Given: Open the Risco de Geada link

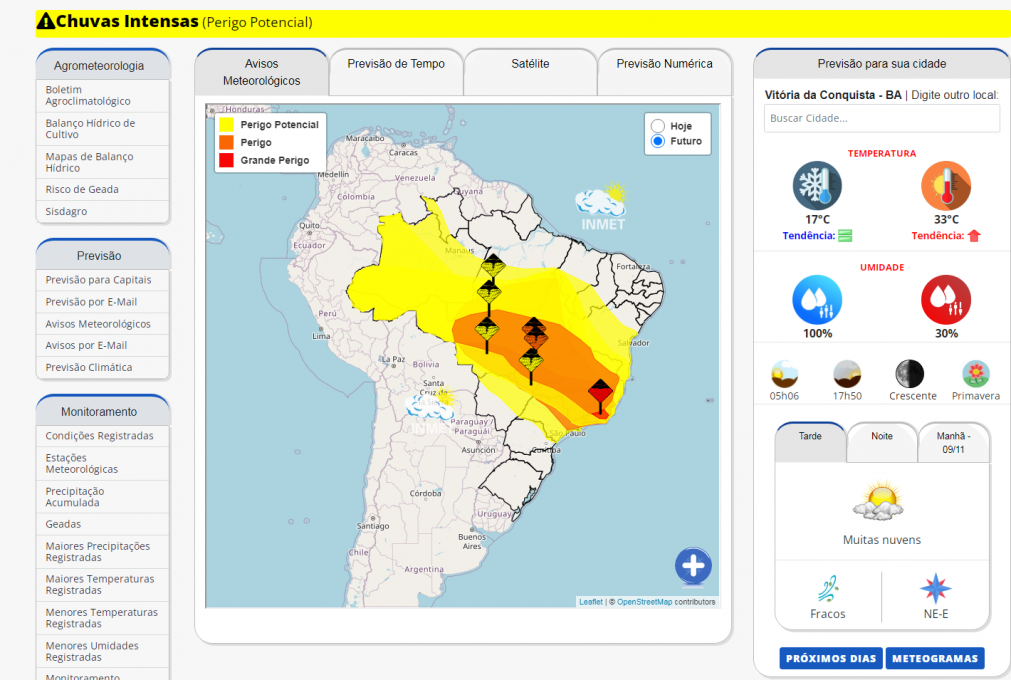Looking at the screenshot, I should click(82, 189).
